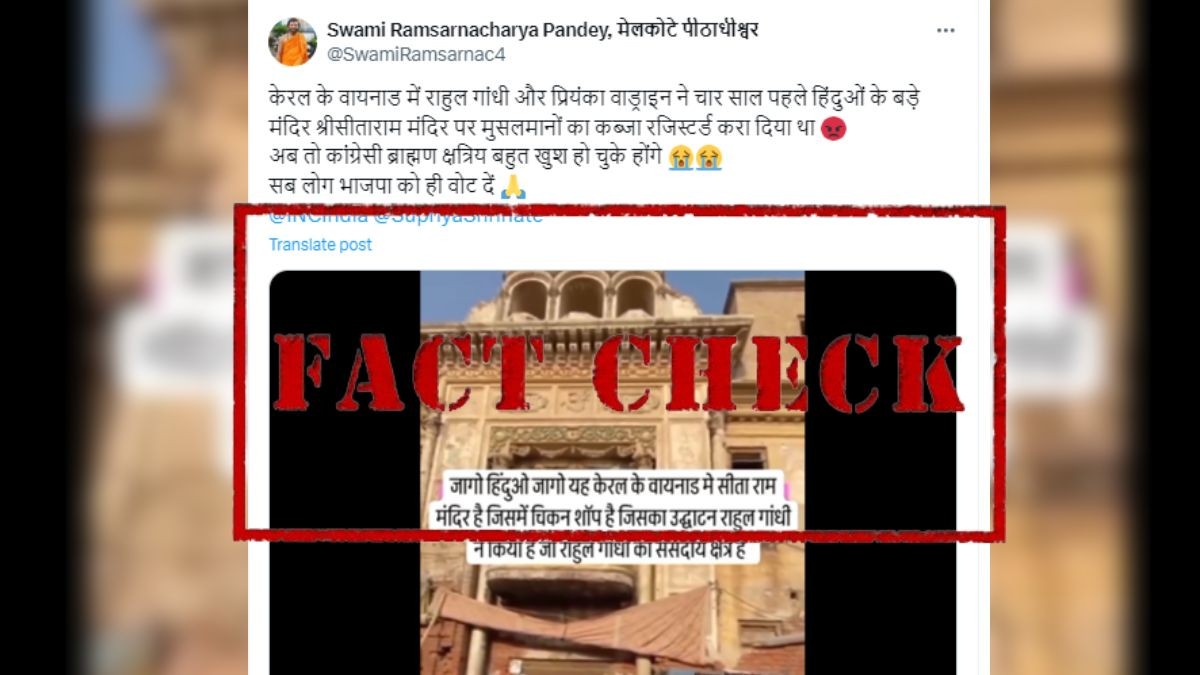Click the folded hands emoji

point(513,186)
